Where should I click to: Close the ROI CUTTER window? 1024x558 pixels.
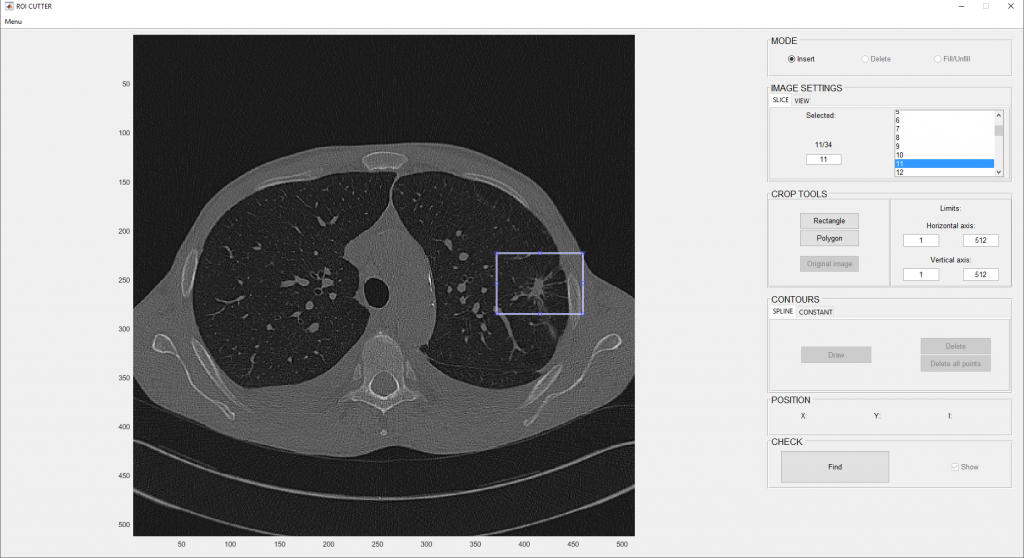tap(1010, 7)
